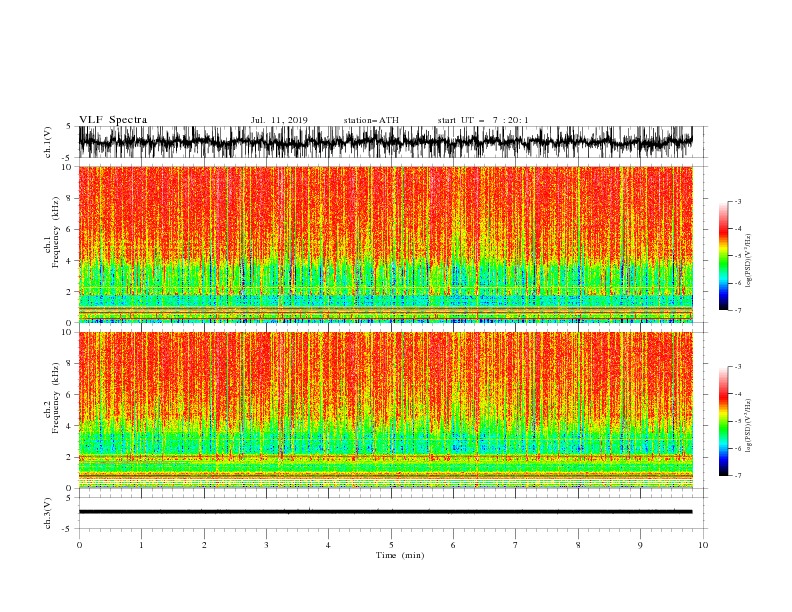Click inside the ch.1 spectrogram plot

tap(386, 244)
